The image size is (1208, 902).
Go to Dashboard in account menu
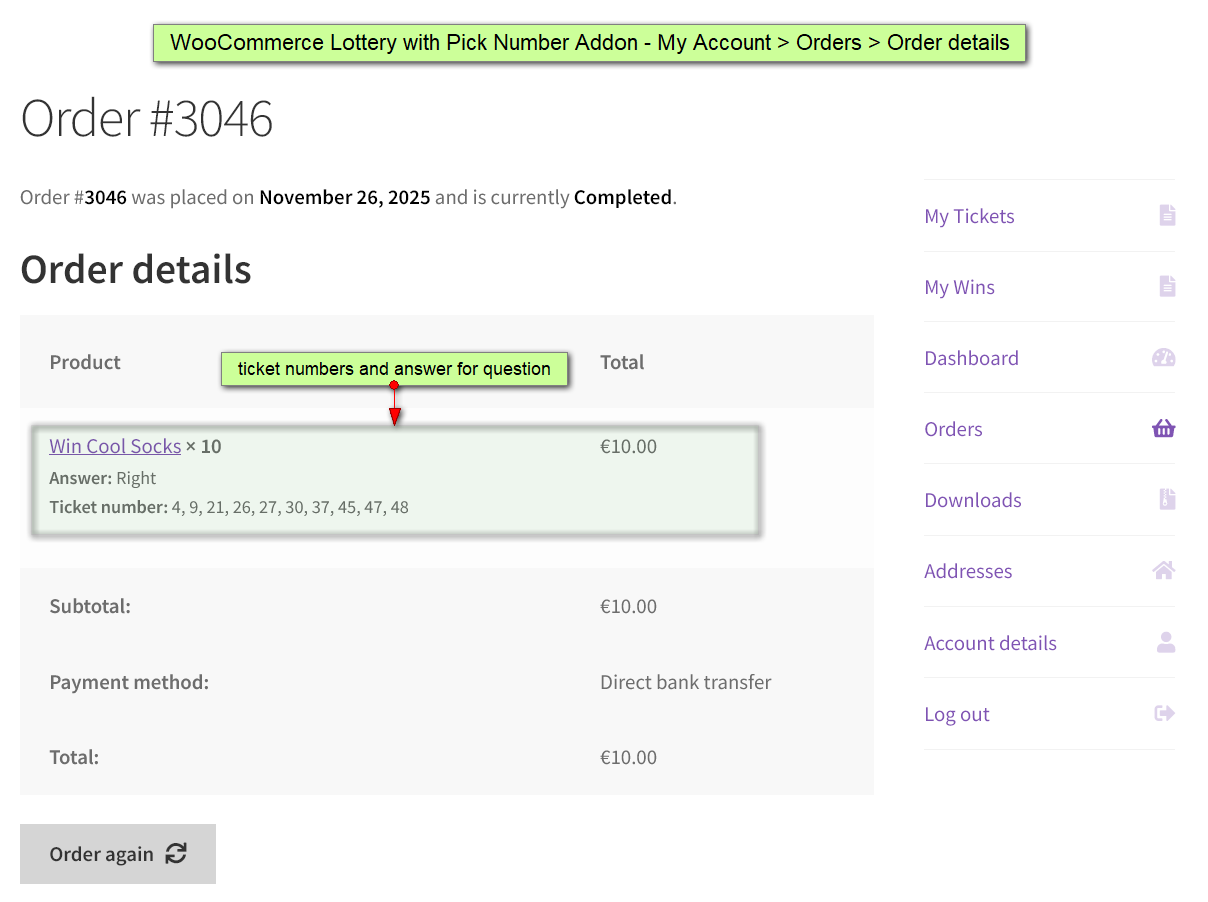point(971,358)
